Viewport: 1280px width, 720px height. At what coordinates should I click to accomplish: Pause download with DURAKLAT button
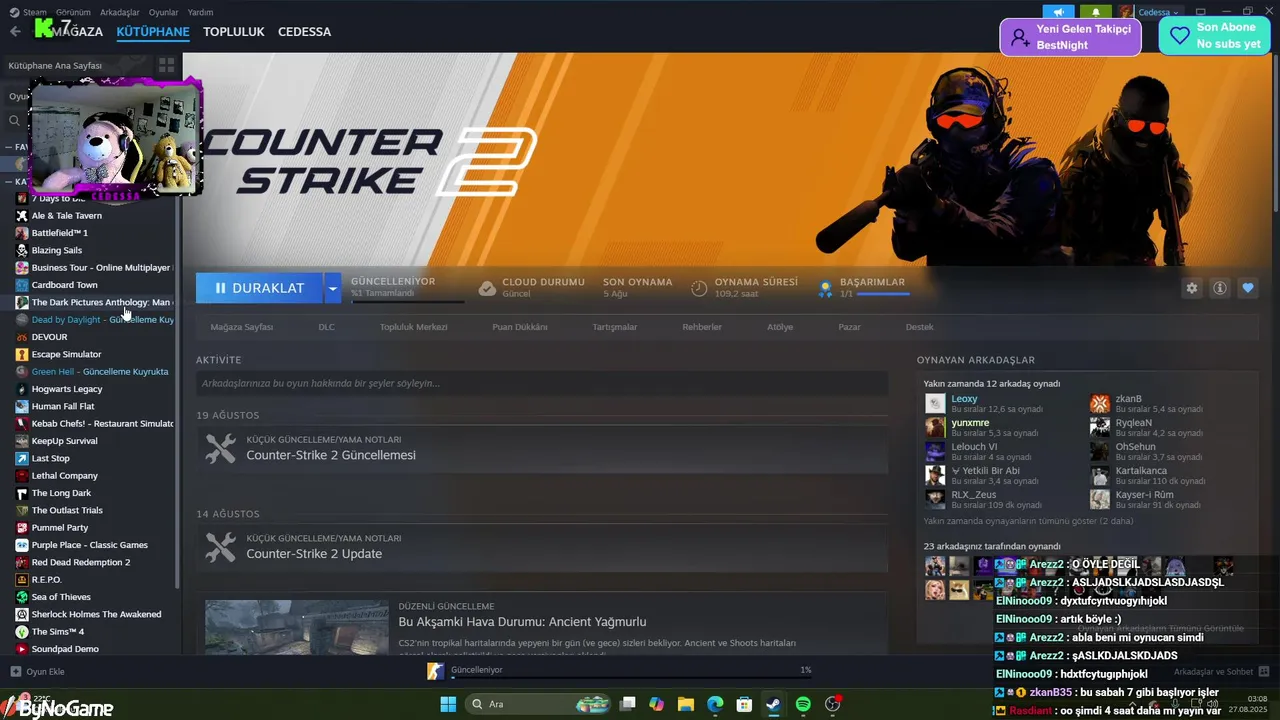[x=259, y=288]
